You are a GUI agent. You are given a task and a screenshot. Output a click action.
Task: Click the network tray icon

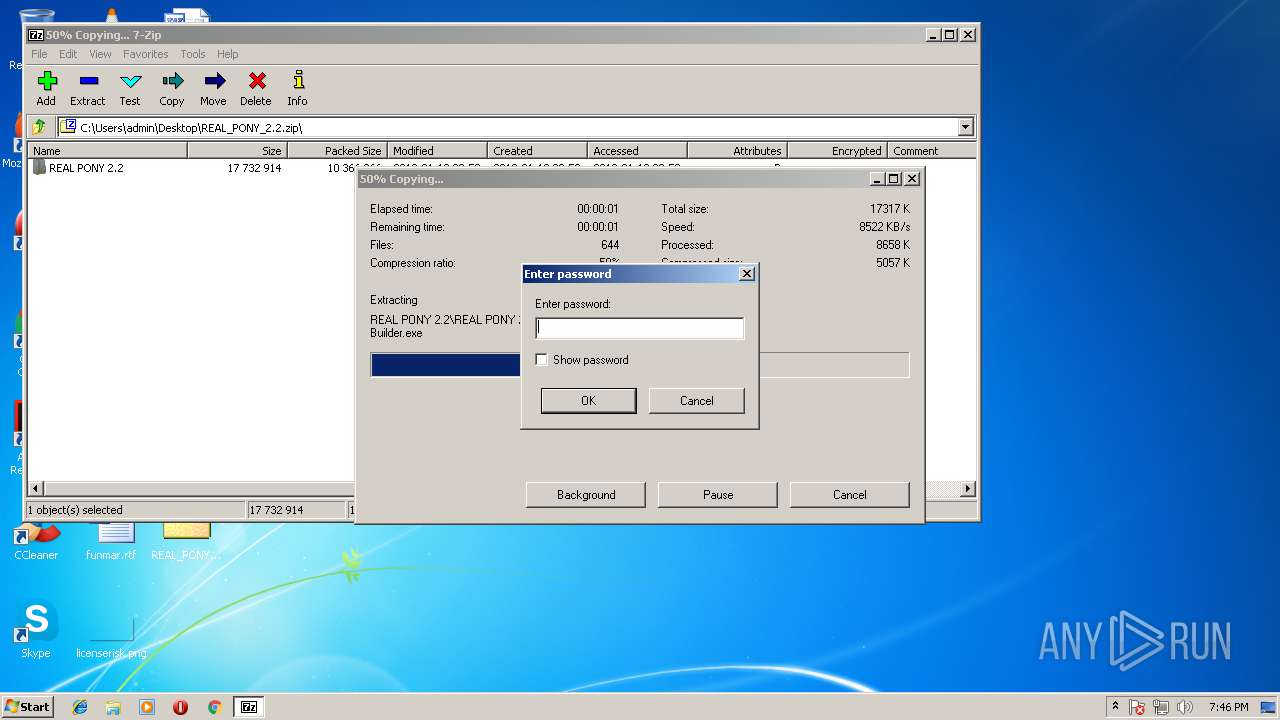tap(1161, 707)
